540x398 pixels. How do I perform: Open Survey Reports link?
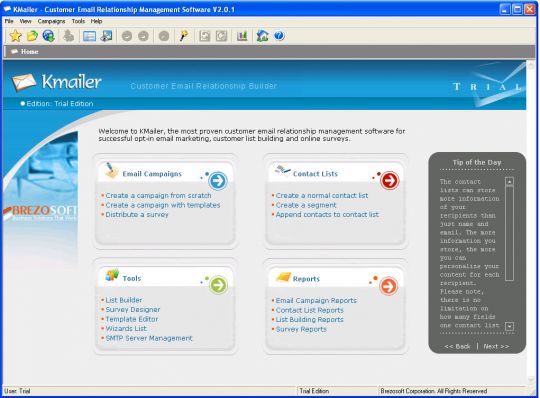301,329
